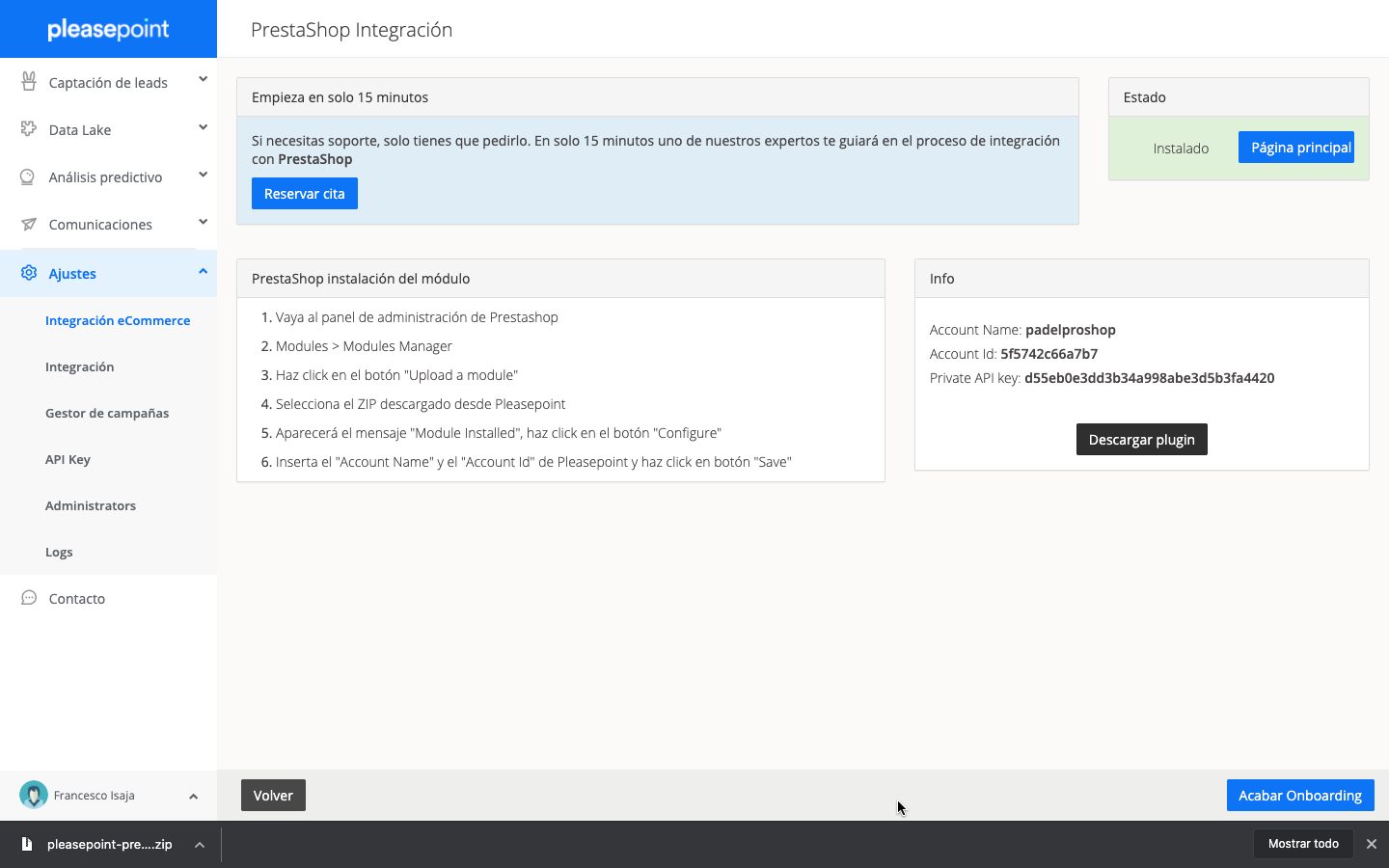Screen dimensions: 1389x868
Task: Click the downloaded zip file icon
Action: pyautogui.click(x=27, y=844)
